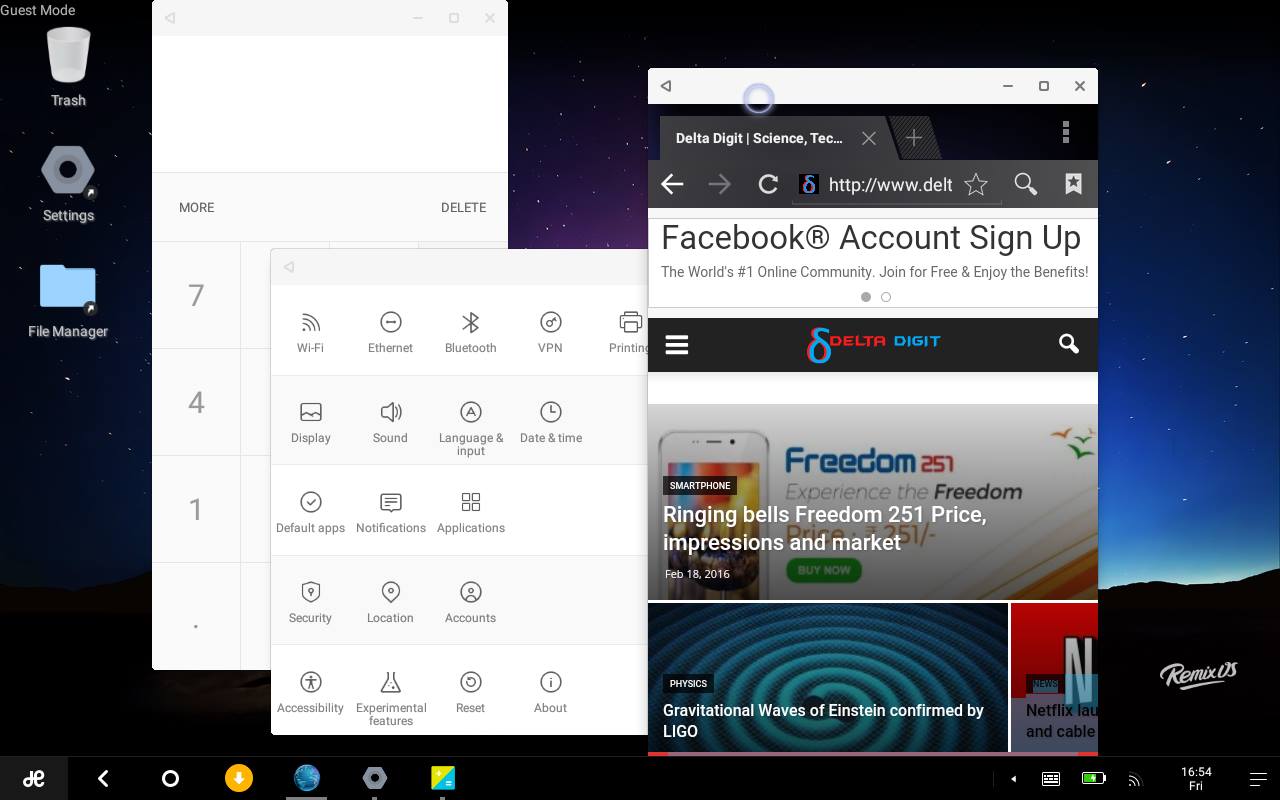Switch to browser globe icon in taskbar
Image resolution: width=1280 pixels, height=800 pixels.
pos(307,778)
